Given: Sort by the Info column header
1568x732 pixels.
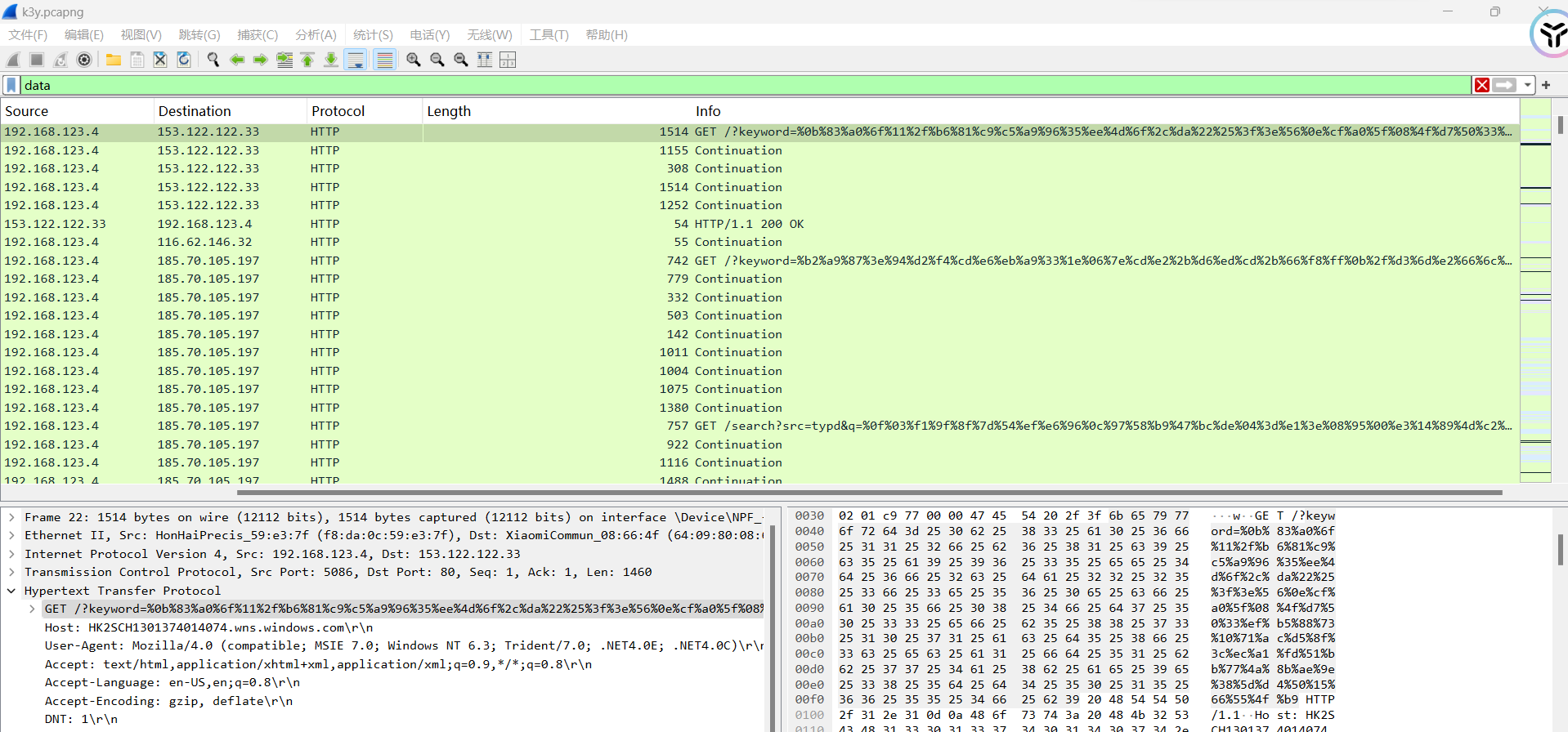Looking at the screenshot, I should [1105, 111].
